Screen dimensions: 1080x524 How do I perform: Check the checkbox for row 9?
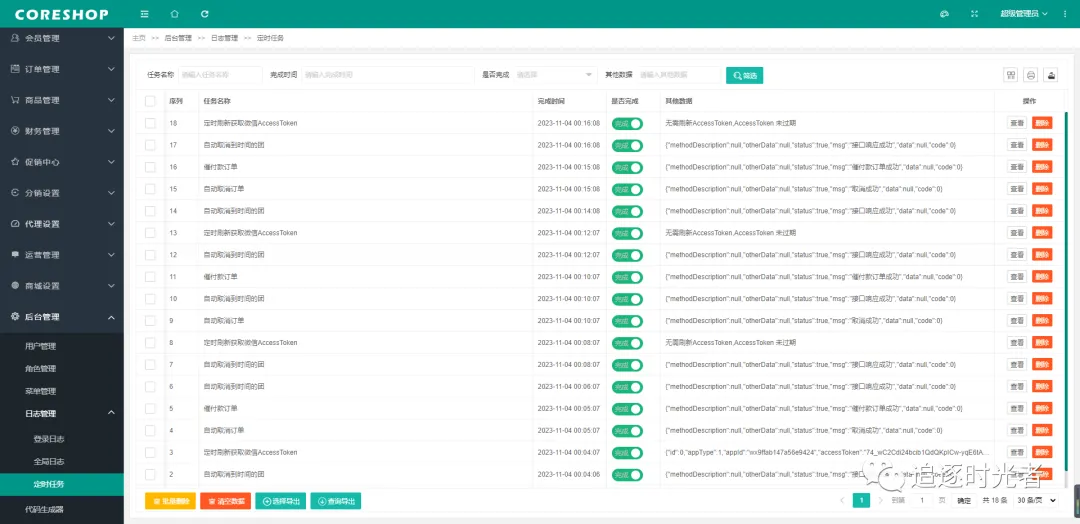pyautogui.click(x=150, y=321)
